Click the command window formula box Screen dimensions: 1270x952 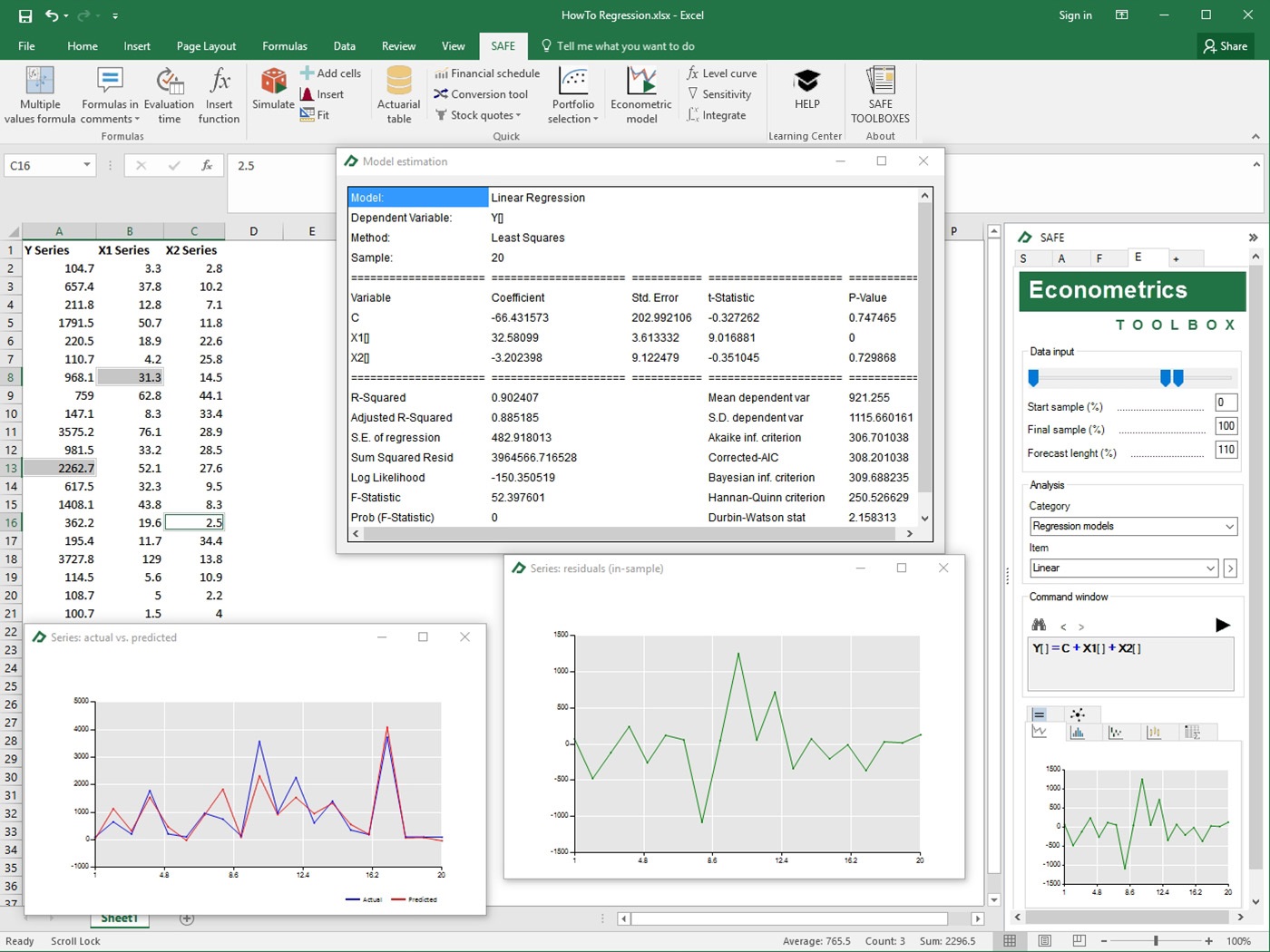[x=1130, y=664]
